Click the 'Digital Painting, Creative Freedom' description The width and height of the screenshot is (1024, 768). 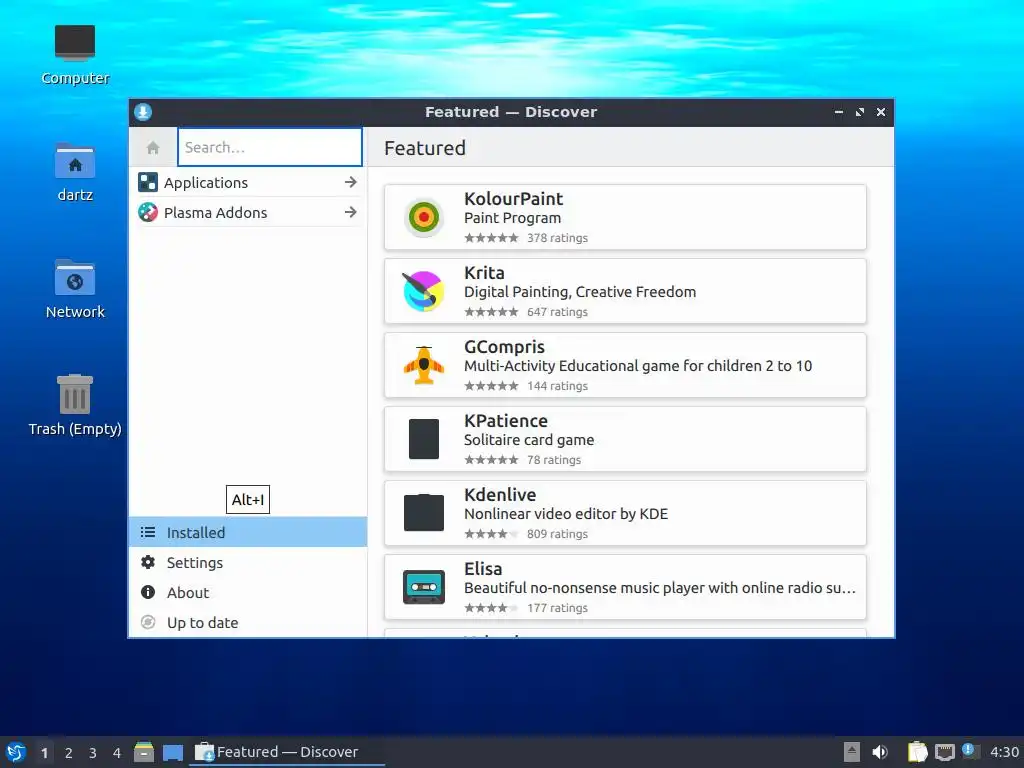point(580,292)
